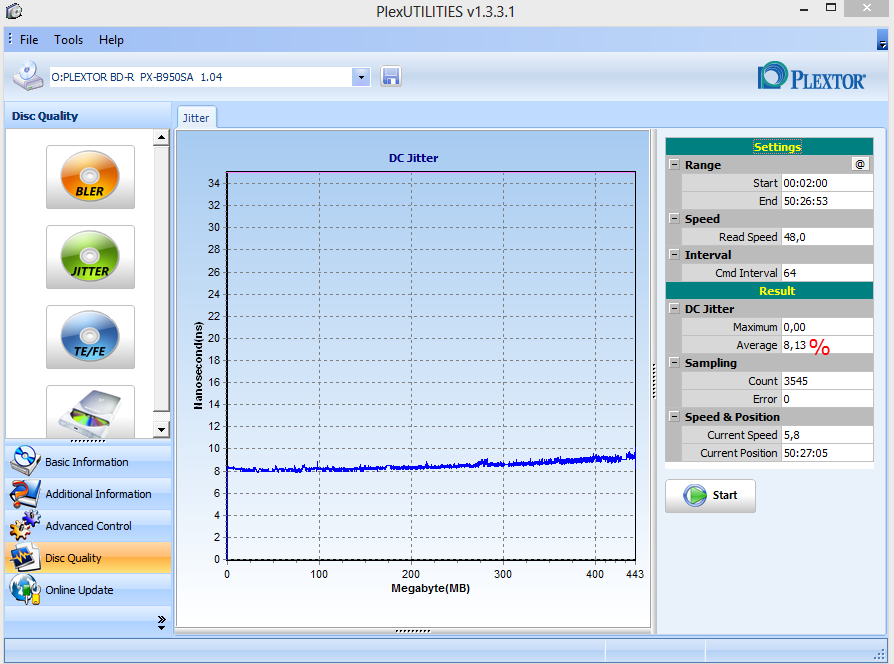Image resolution: width=894 pixels, height=664 pixels.
Task: Go to Additional Information section
Action: point(88,494)
